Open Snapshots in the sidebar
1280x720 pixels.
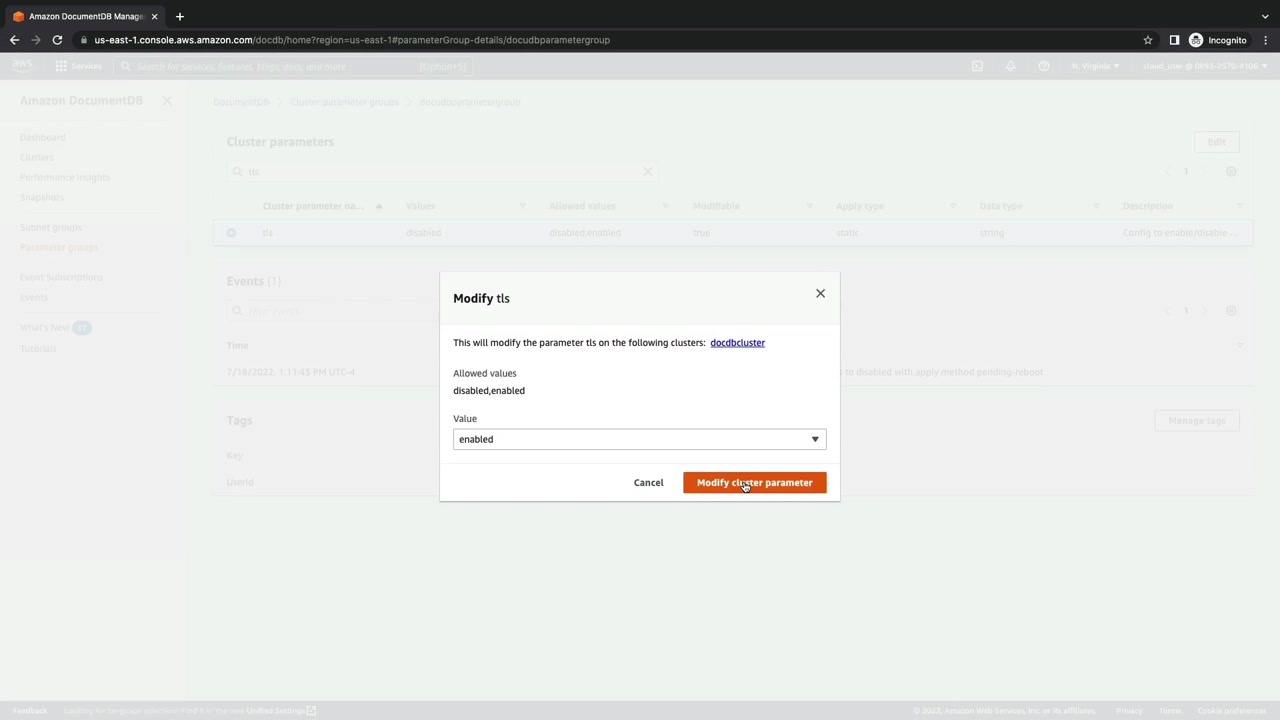(42, 197)
